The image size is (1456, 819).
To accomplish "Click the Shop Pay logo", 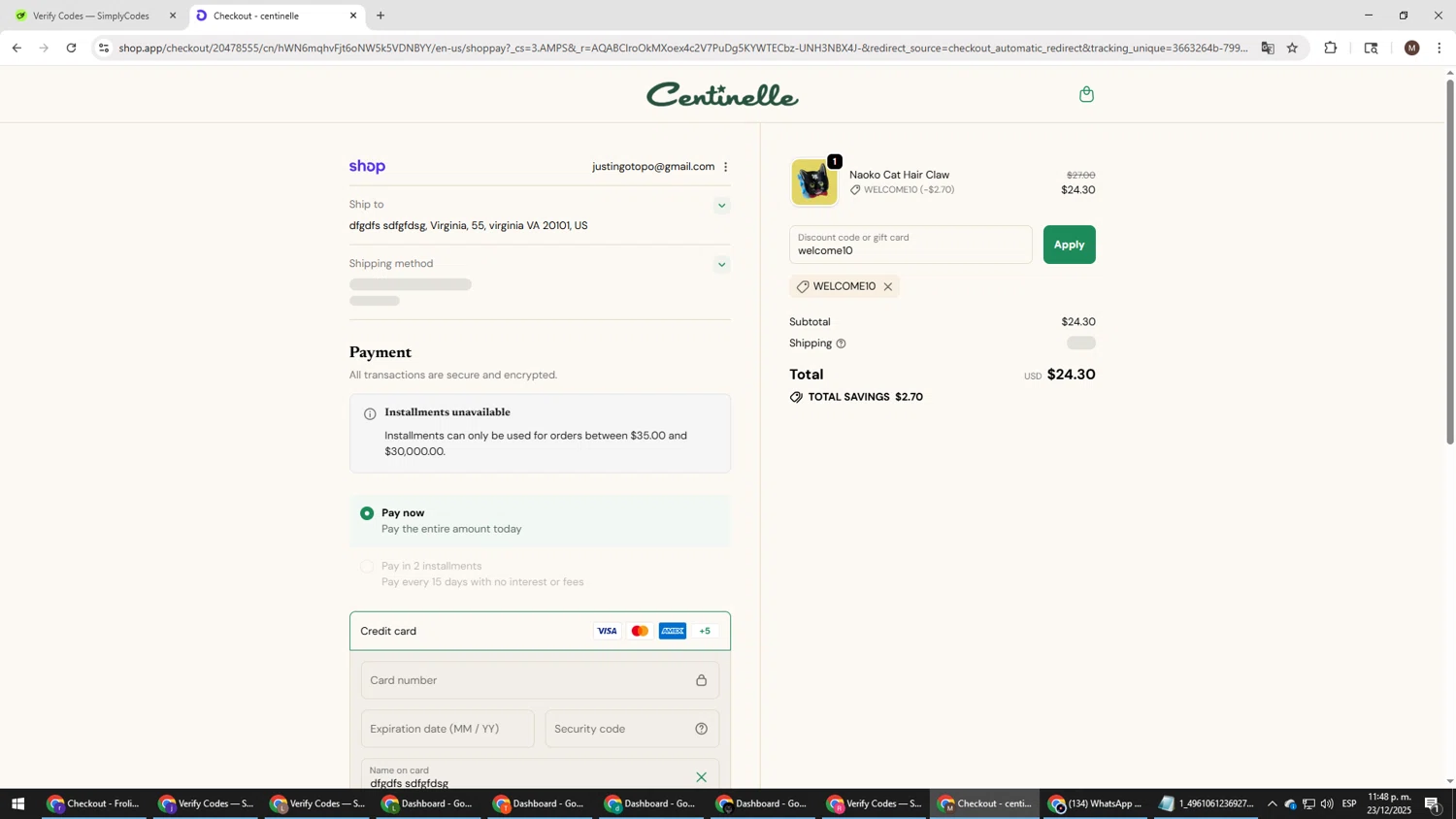I will (367, 167).
